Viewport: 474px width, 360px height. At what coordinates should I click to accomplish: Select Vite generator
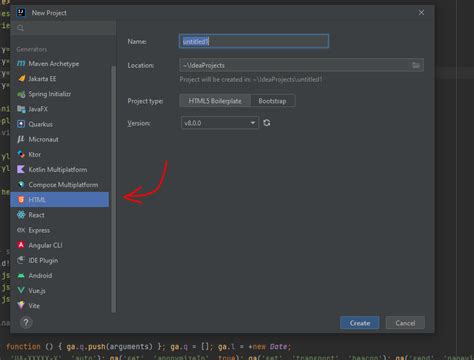tap(59, 305)
